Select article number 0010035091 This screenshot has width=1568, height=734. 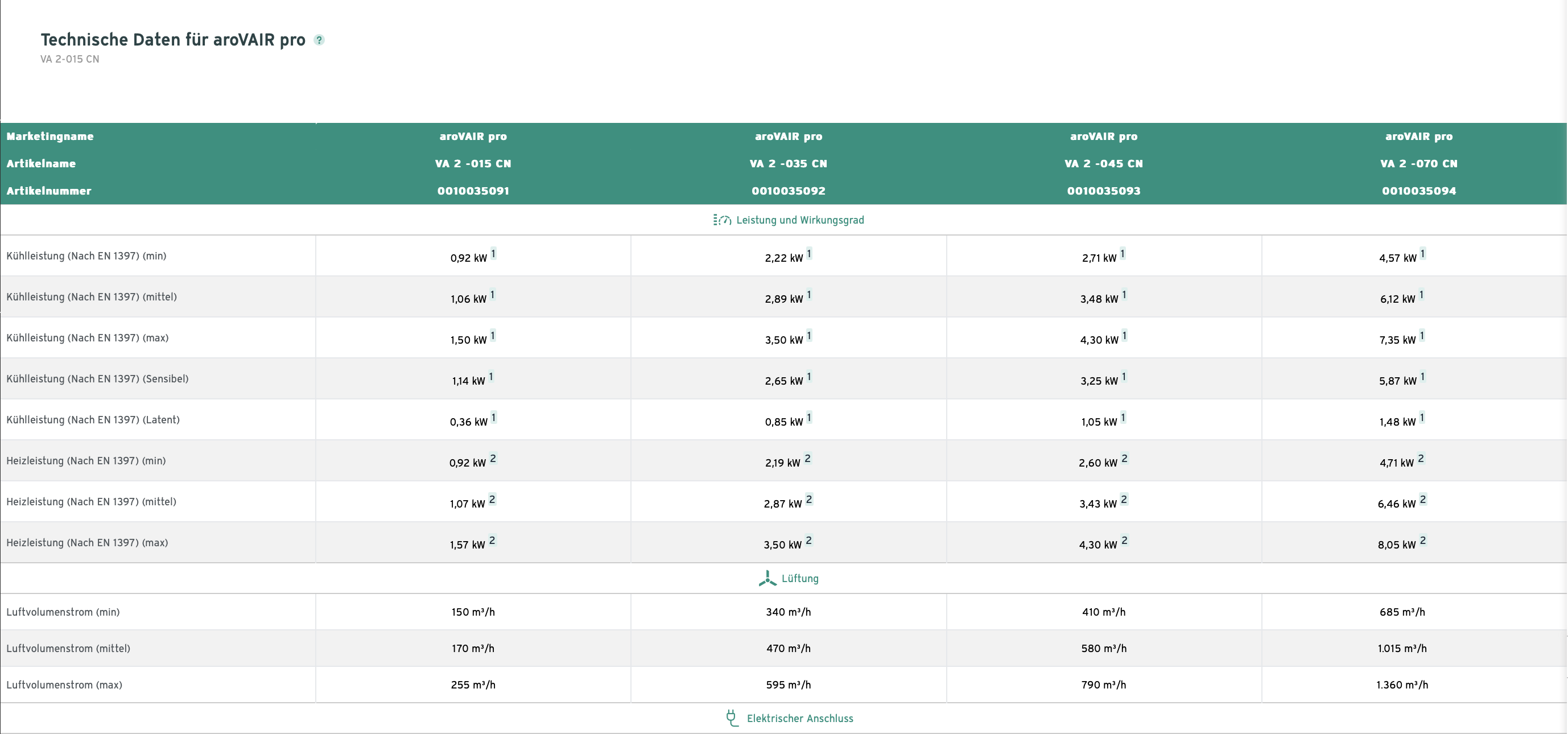[x=473, y=191]
